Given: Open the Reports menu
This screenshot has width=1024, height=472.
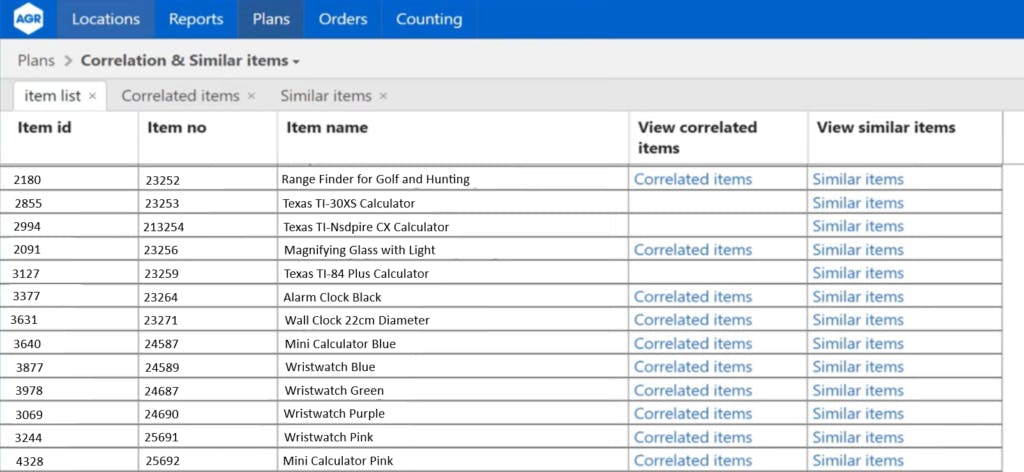Looking at the screenshot, I should (196, 20).
